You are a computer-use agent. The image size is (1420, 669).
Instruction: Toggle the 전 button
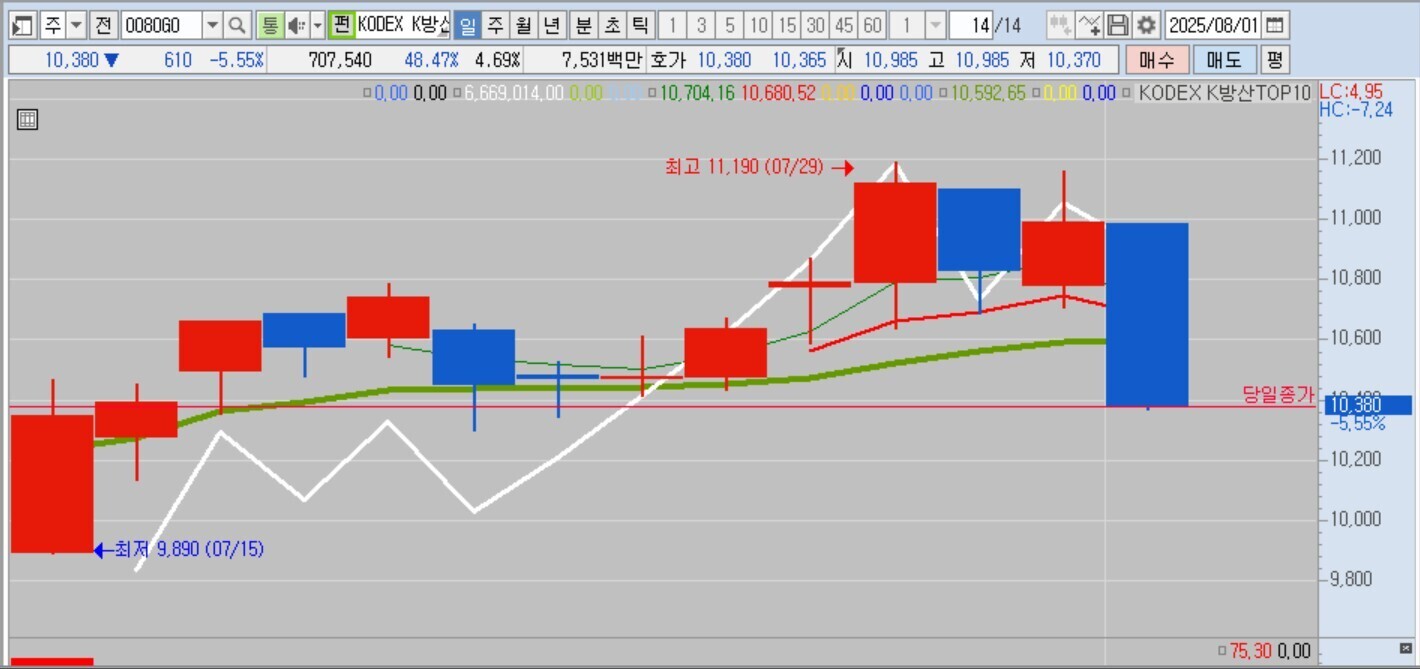point(104,25)
